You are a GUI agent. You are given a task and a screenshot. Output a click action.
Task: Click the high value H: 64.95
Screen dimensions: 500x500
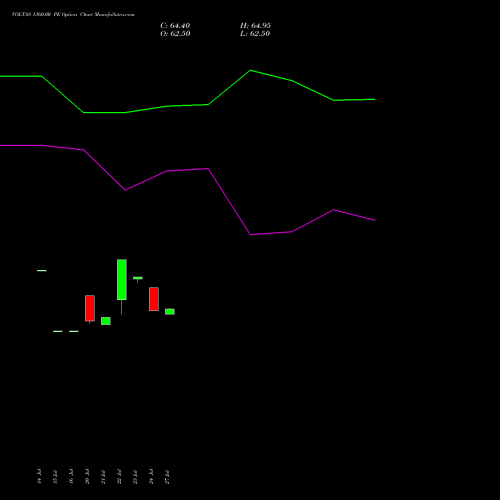255,26
